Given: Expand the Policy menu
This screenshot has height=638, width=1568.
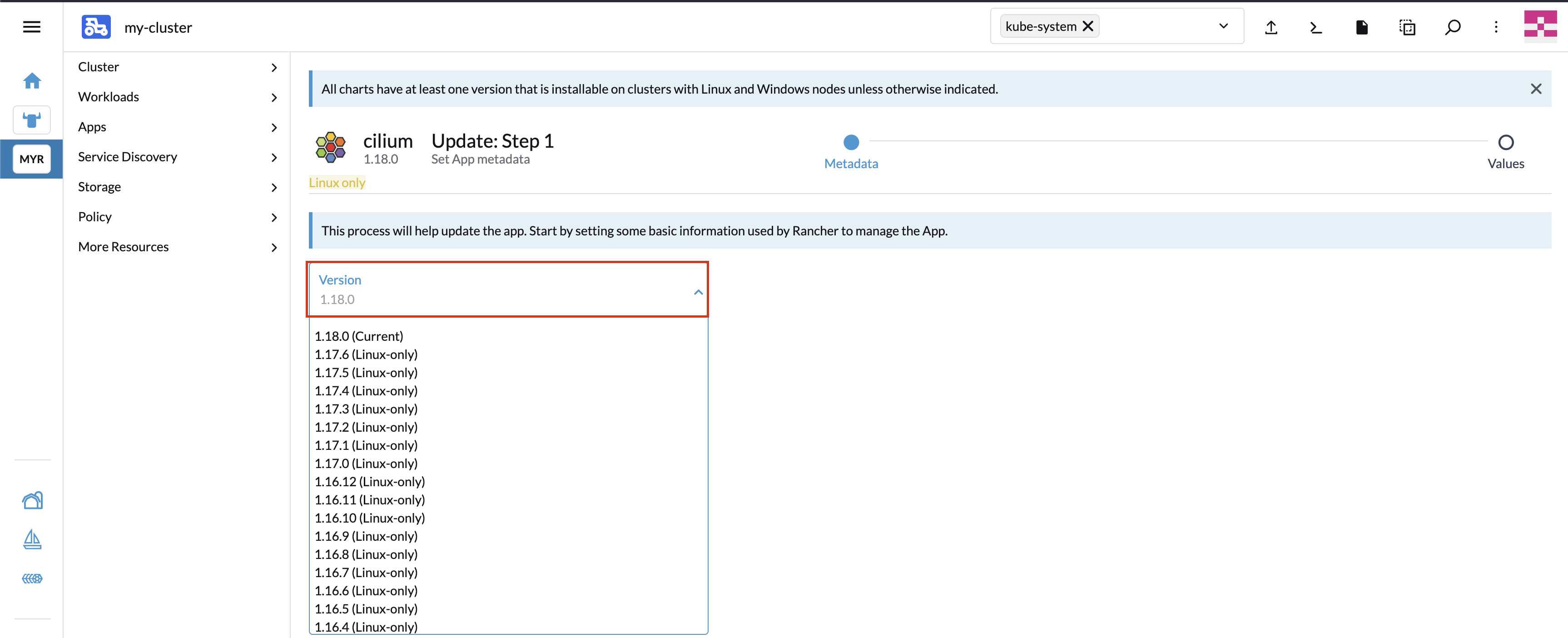Looking at the screenshot, I should pos(177,217).
